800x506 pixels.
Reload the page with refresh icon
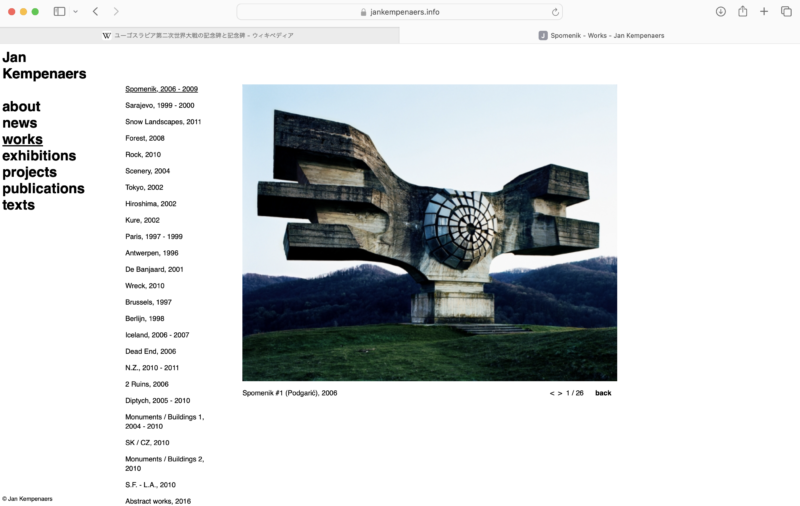555,12
